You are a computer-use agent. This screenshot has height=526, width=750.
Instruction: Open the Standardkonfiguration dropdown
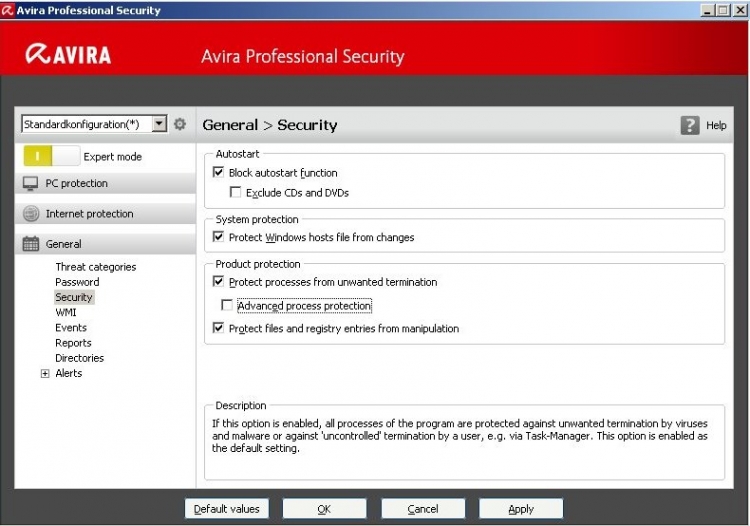coord(159,124)
